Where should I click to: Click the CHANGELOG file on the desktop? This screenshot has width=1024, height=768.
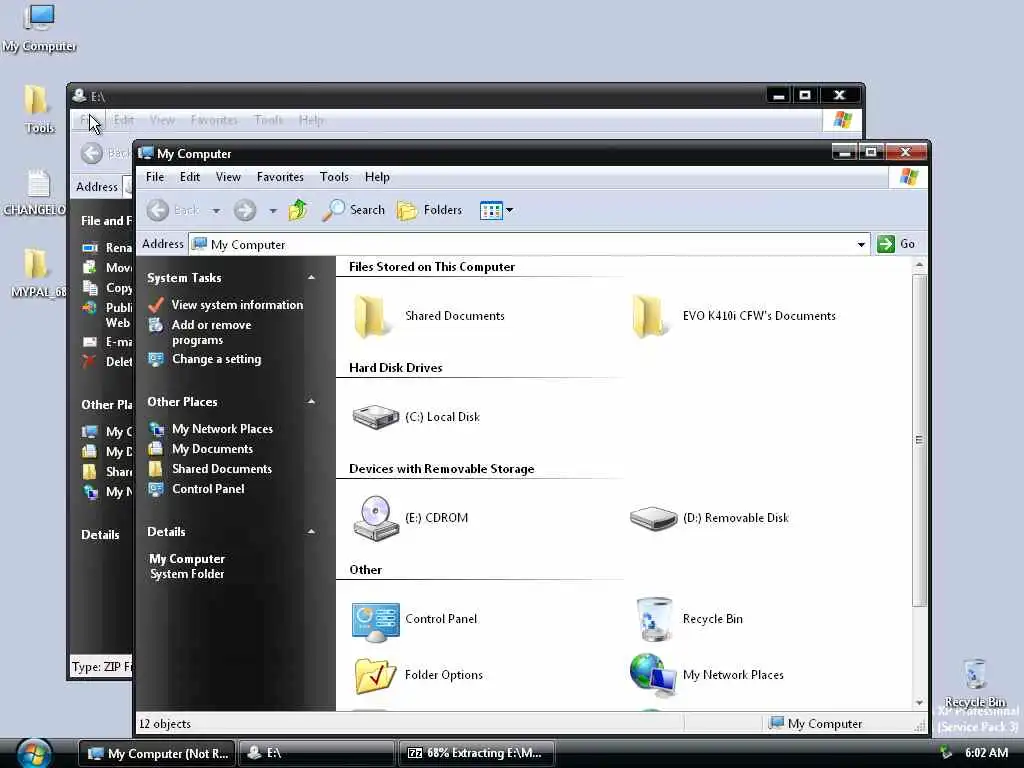tap(35, 193)
